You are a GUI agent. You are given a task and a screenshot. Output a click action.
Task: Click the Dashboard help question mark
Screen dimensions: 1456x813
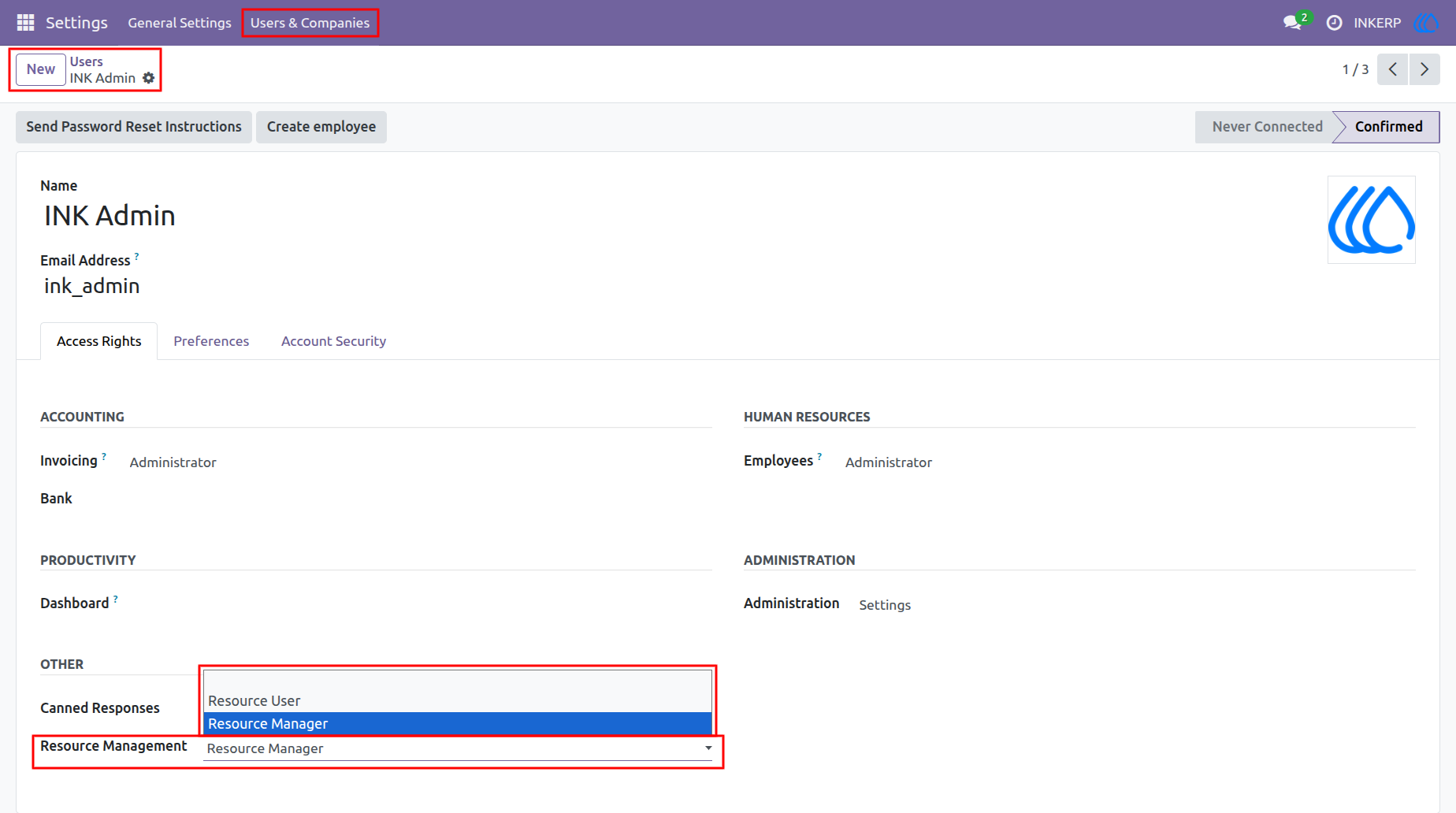coord(115,599)
